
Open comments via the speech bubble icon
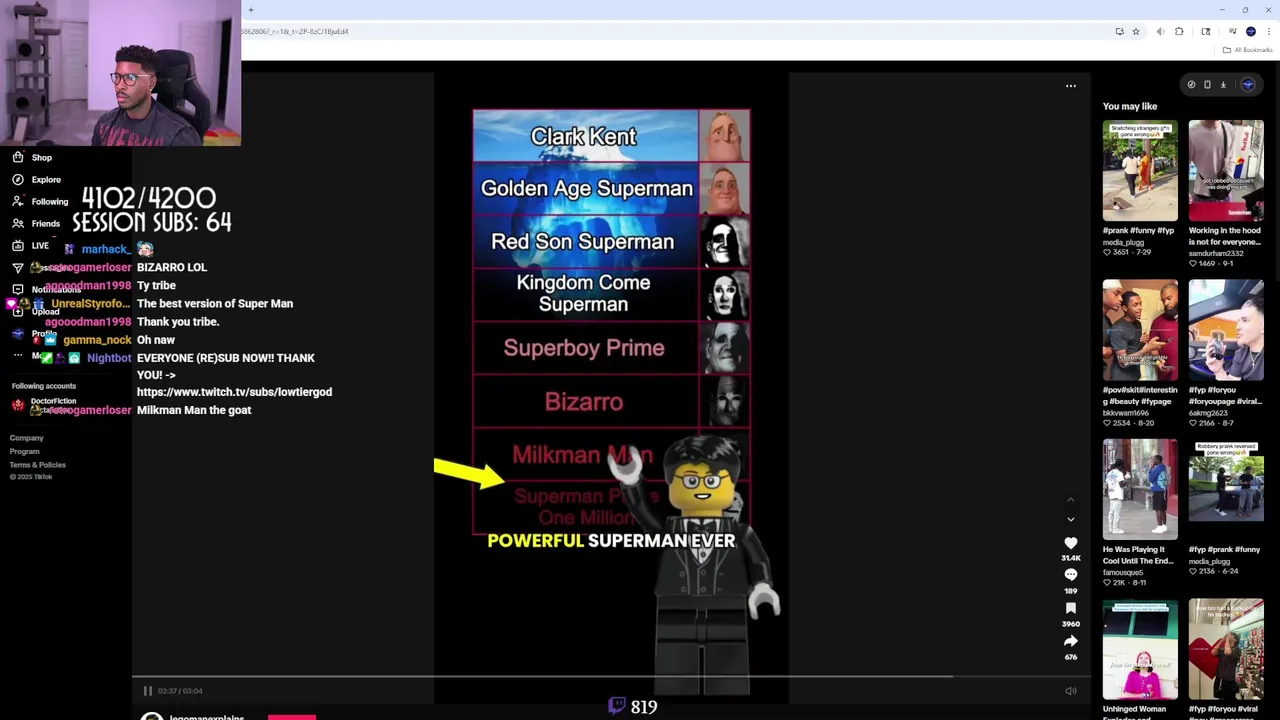click(1071, 575)
